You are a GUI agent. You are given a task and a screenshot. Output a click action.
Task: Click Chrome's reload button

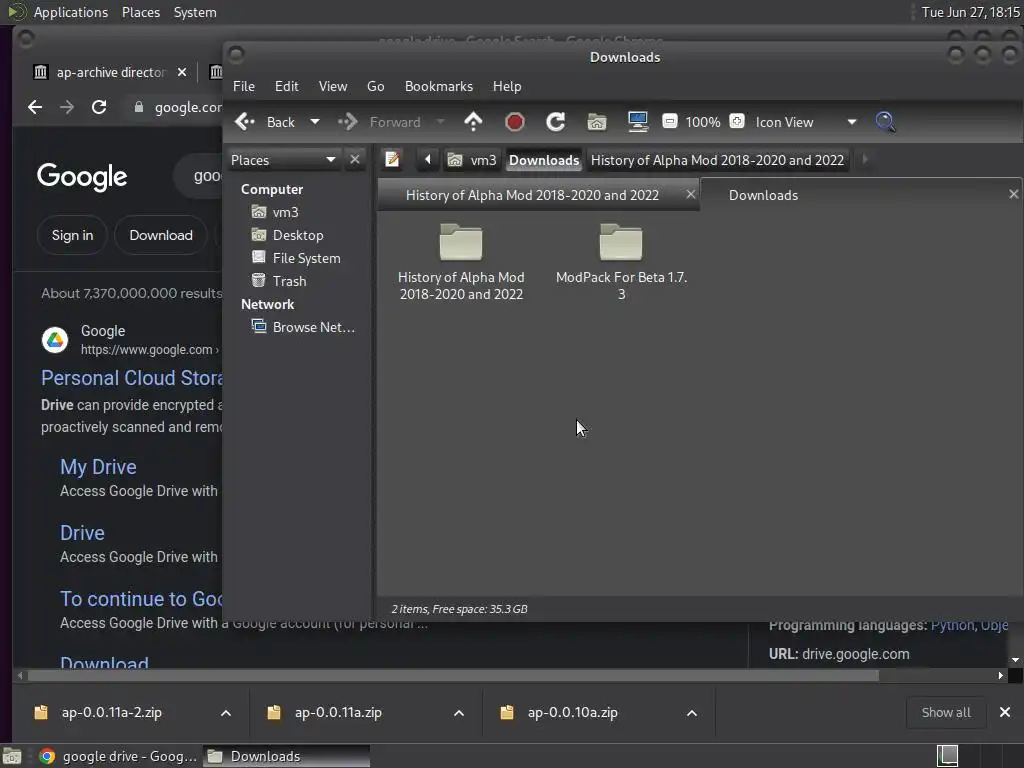point(99,107)
